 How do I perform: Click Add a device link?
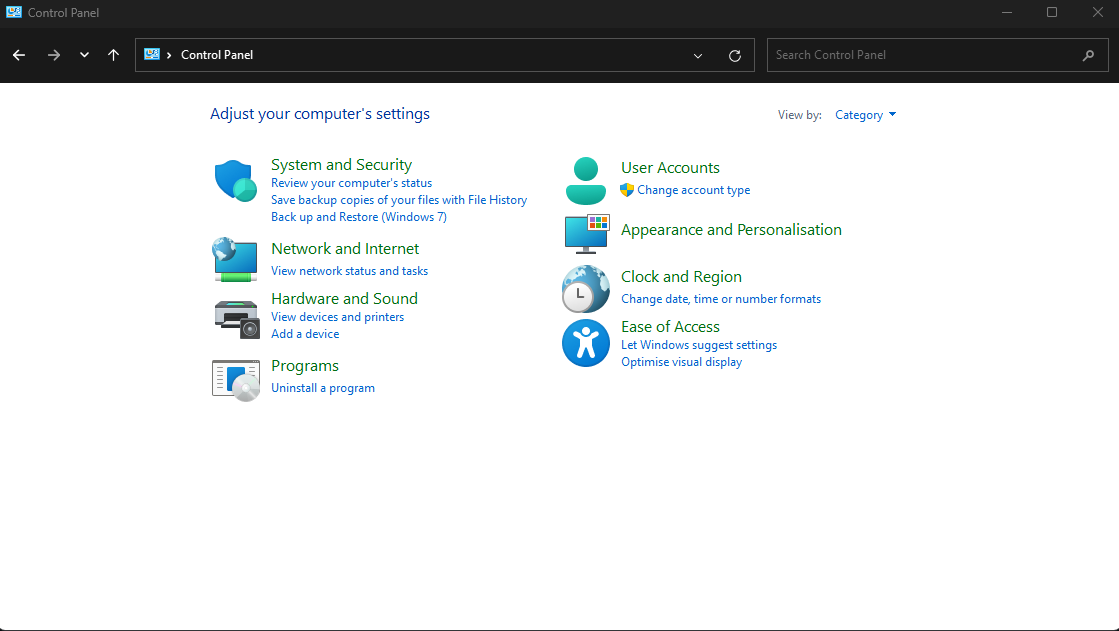pyautogui.click(x=305, y=334)
